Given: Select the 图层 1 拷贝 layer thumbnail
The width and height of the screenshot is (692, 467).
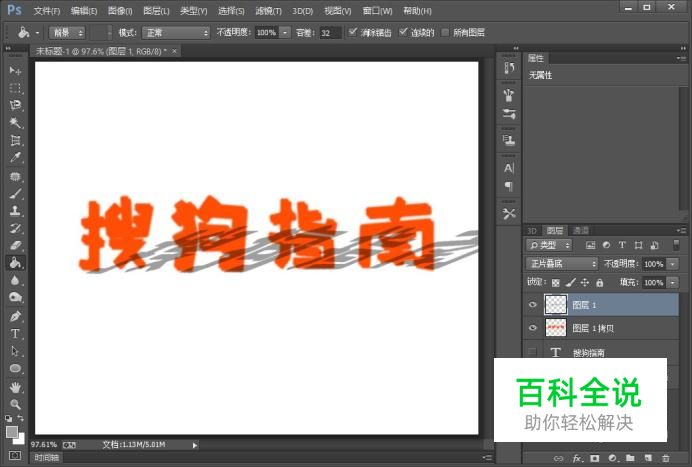Looking at the screenshot, I should (556, 328).
